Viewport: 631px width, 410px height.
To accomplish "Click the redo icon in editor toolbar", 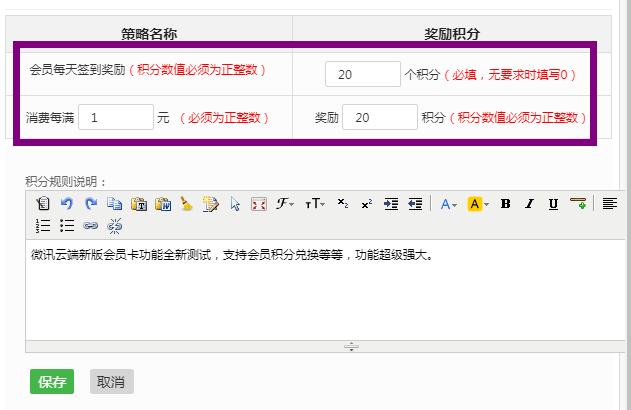I will click(x=90, y=204).
